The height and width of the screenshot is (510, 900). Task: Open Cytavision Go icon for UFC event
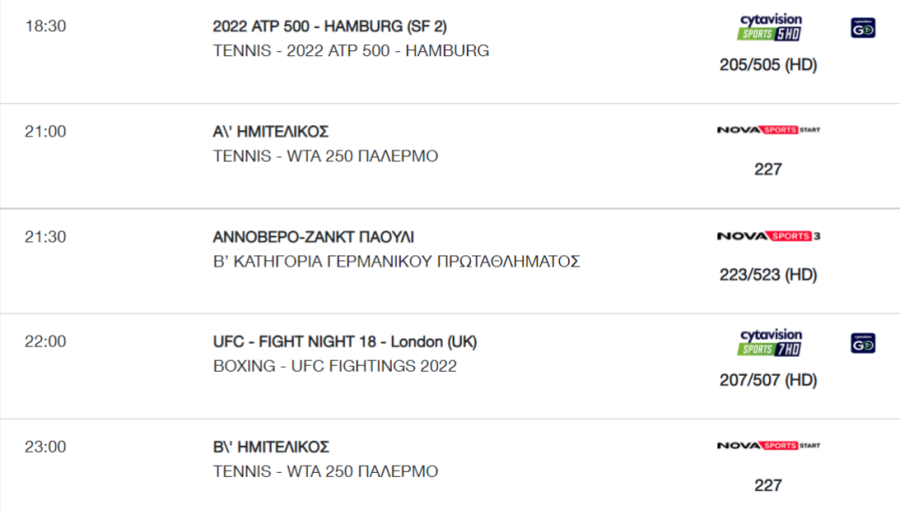click(x=863, y=343)
